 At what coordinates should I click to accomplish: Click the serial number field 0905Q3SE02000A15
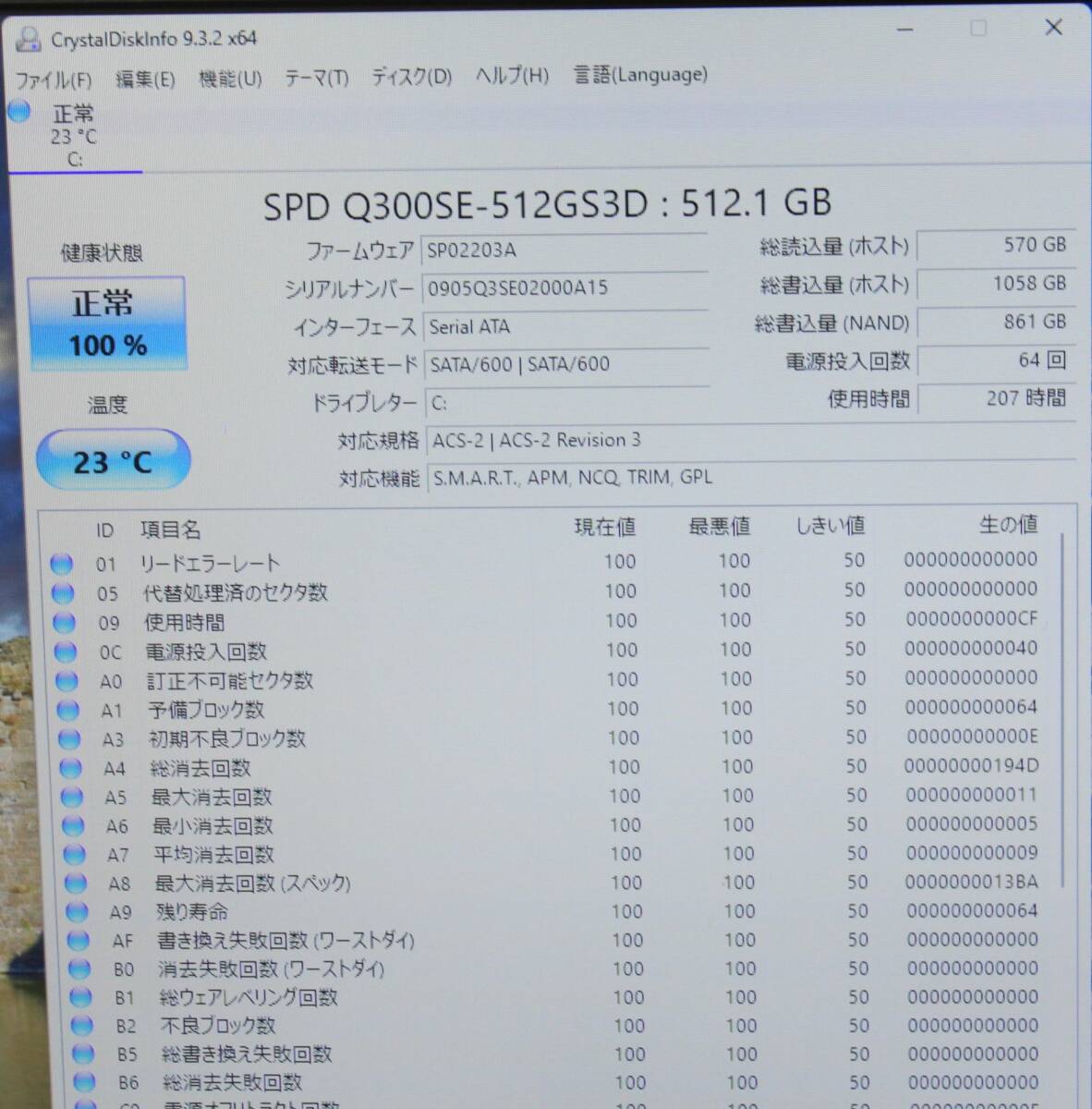pos(564,288)
